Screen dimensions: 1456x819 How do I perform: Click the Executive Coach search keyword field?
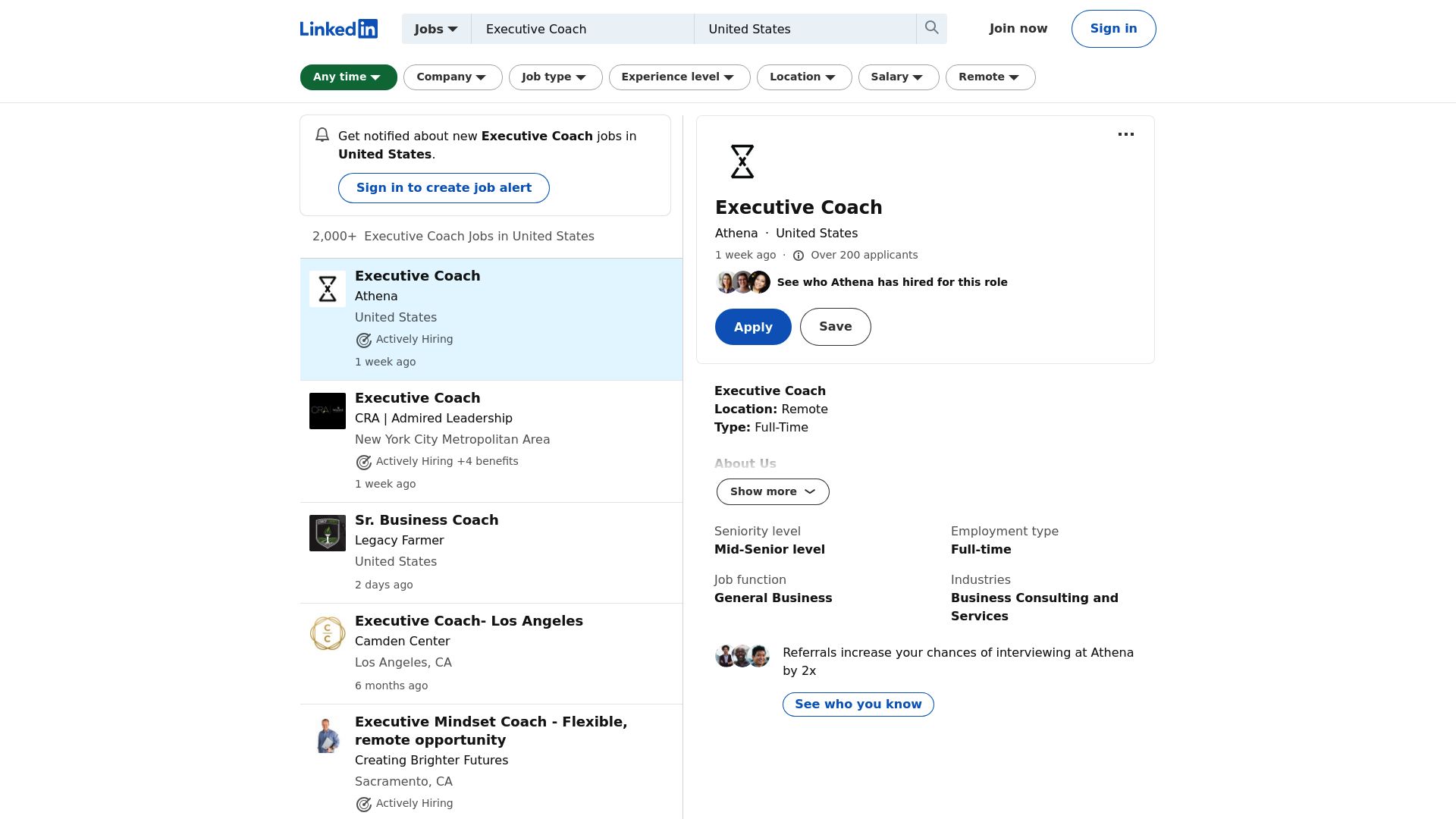[582, 29]
